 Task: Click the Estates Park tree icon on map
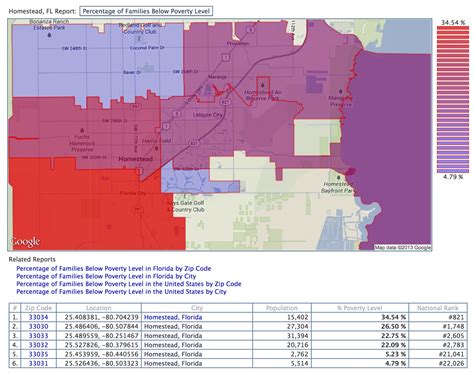click(50, 35)
